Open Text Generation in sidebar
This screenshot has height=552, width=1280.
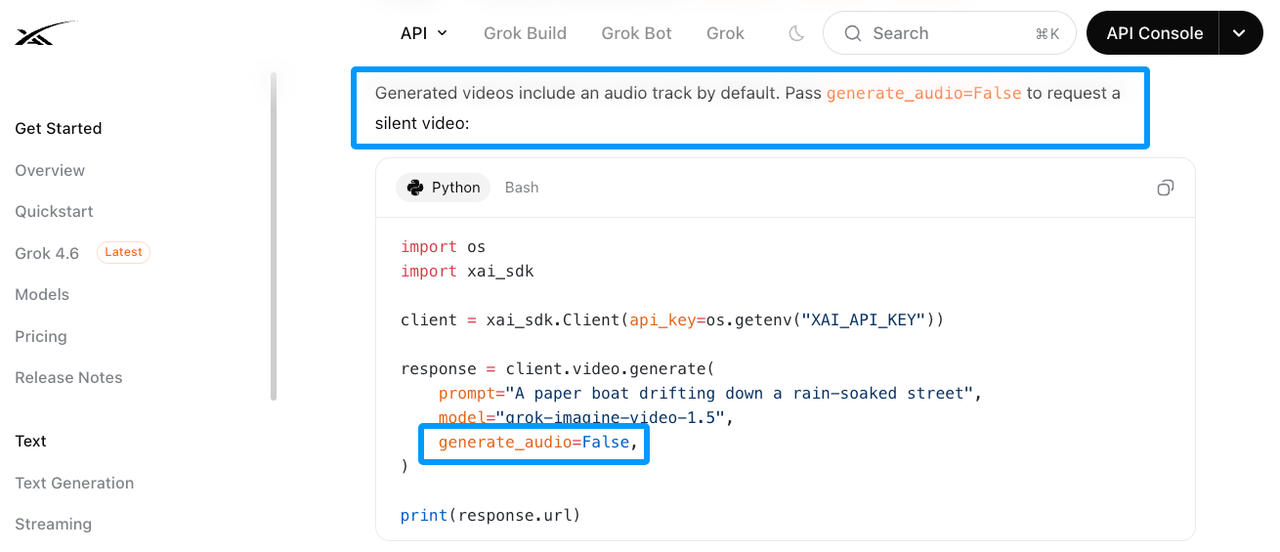click(74, 483)
